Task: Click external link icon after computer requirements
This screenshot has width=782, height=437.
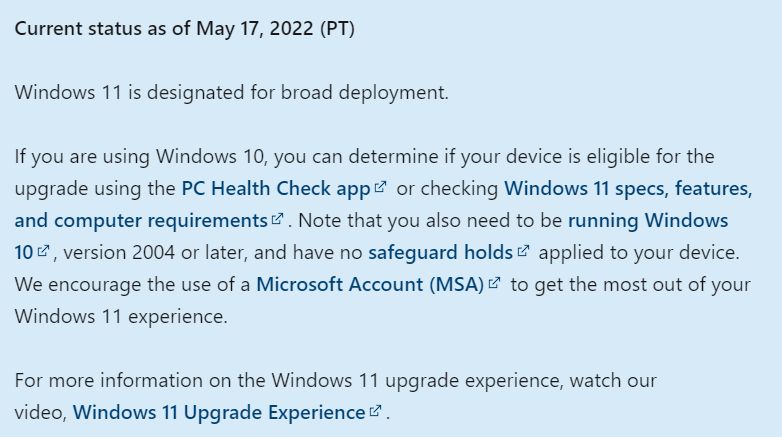Action: 277,219
